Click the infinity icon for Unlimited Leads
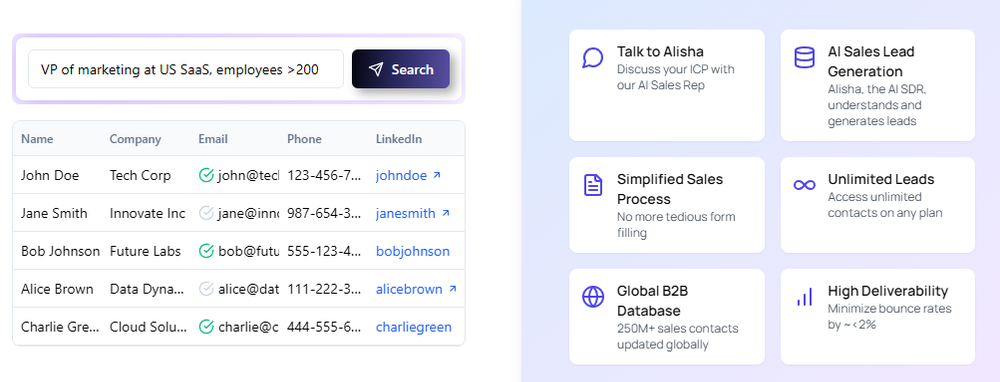Viewport: 1000px width, 382px height. [x=804, y=185]
